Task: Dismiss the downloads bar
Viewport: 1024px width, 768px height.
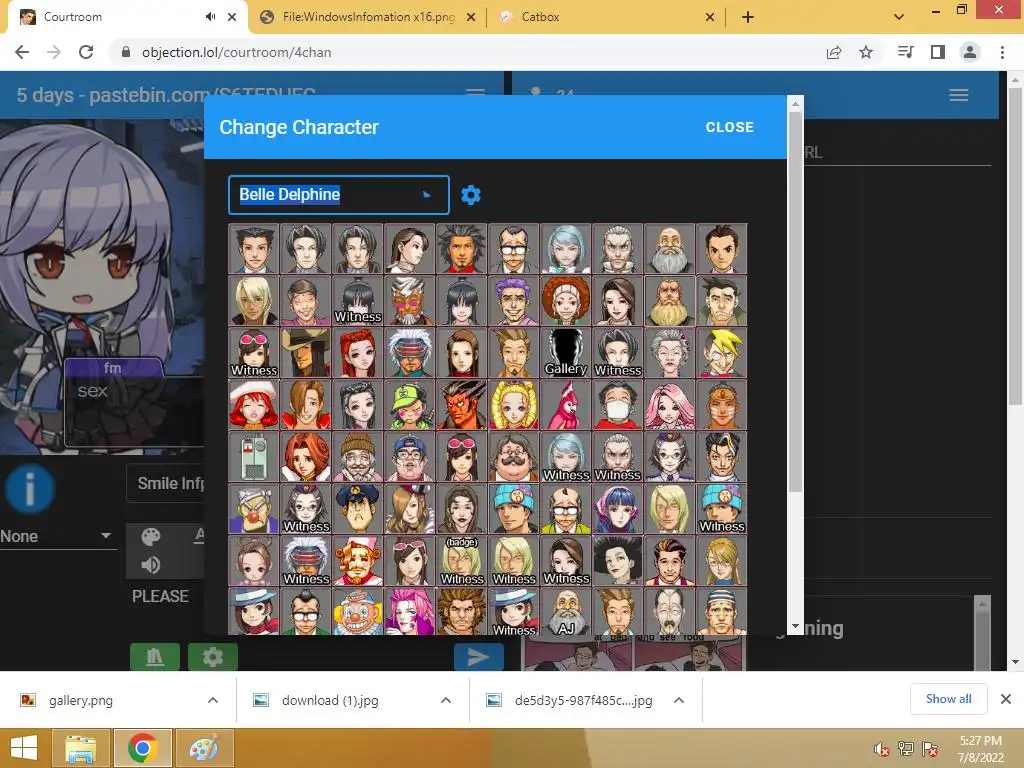Action: (1006, 699)
